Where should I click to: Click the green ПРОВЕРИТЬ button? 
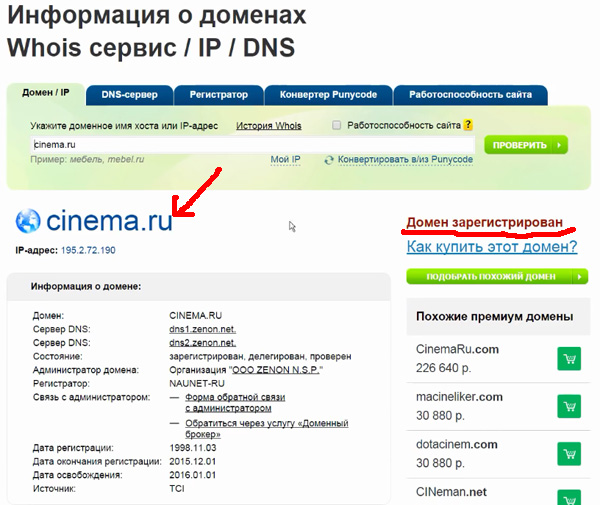click(x=526, y=145)
